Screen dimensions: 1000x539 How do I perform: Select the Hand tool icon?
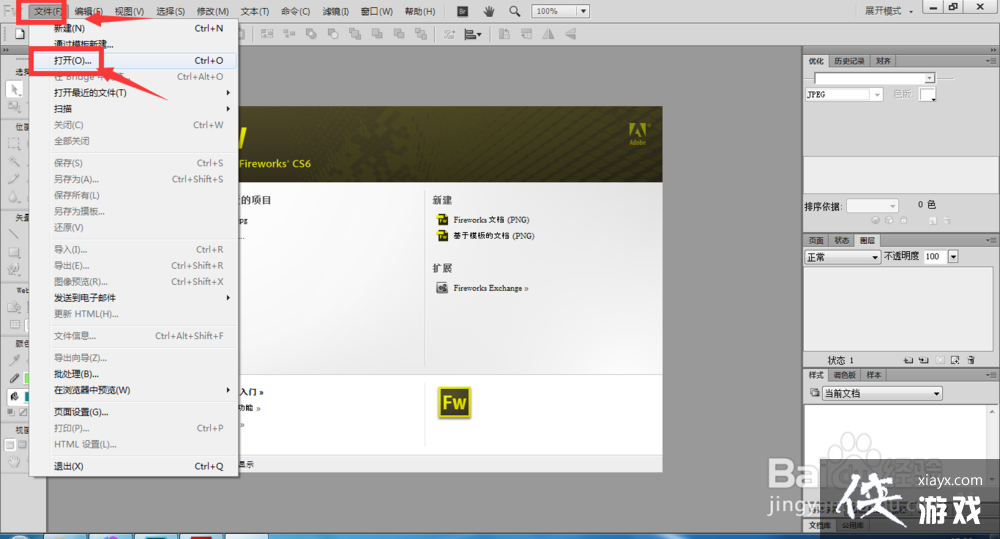[489, 11]
